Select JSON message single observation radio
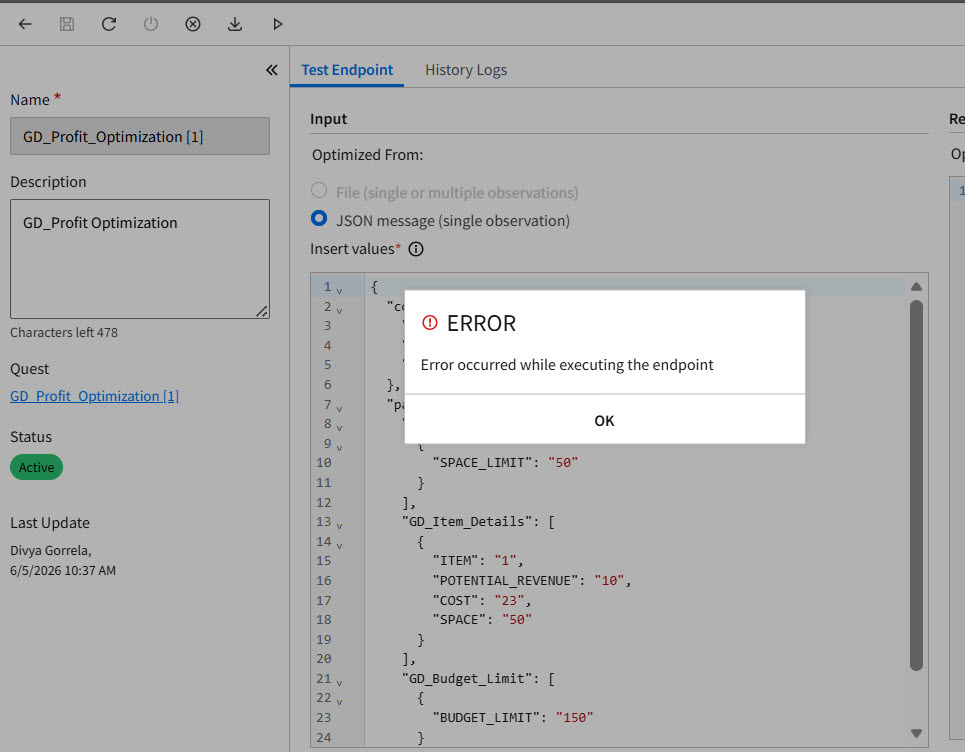 pos(319,218)
